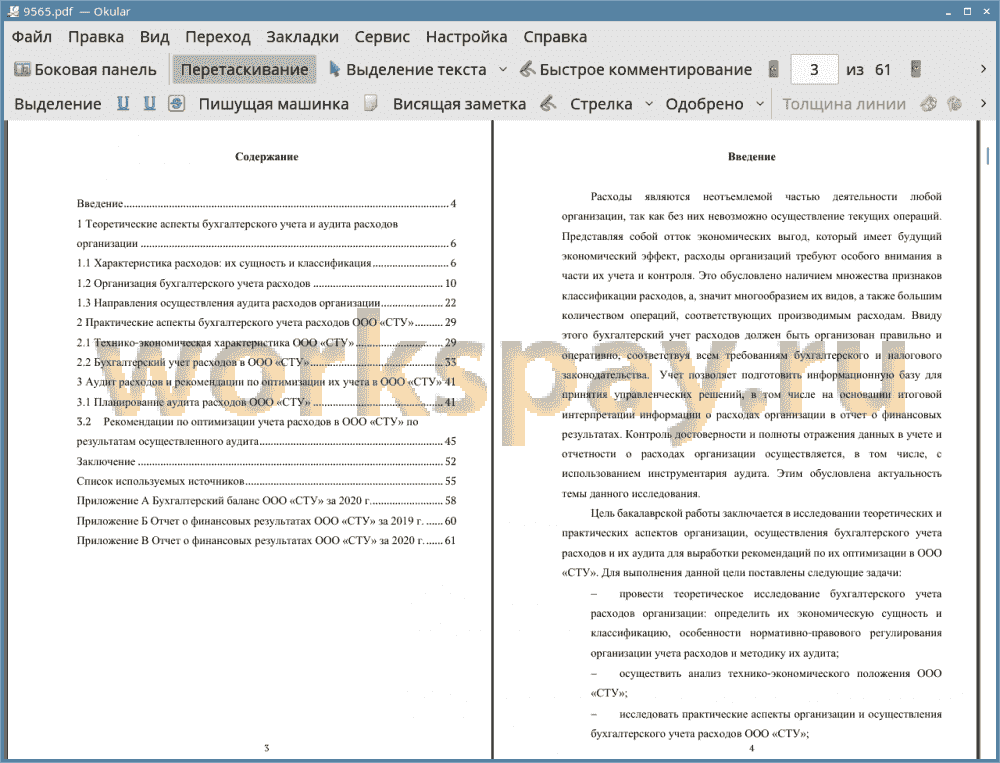Open the Закладки menu
This screenshot has width=1000, height=763.
pyautogui.click(x=302, y=37)
